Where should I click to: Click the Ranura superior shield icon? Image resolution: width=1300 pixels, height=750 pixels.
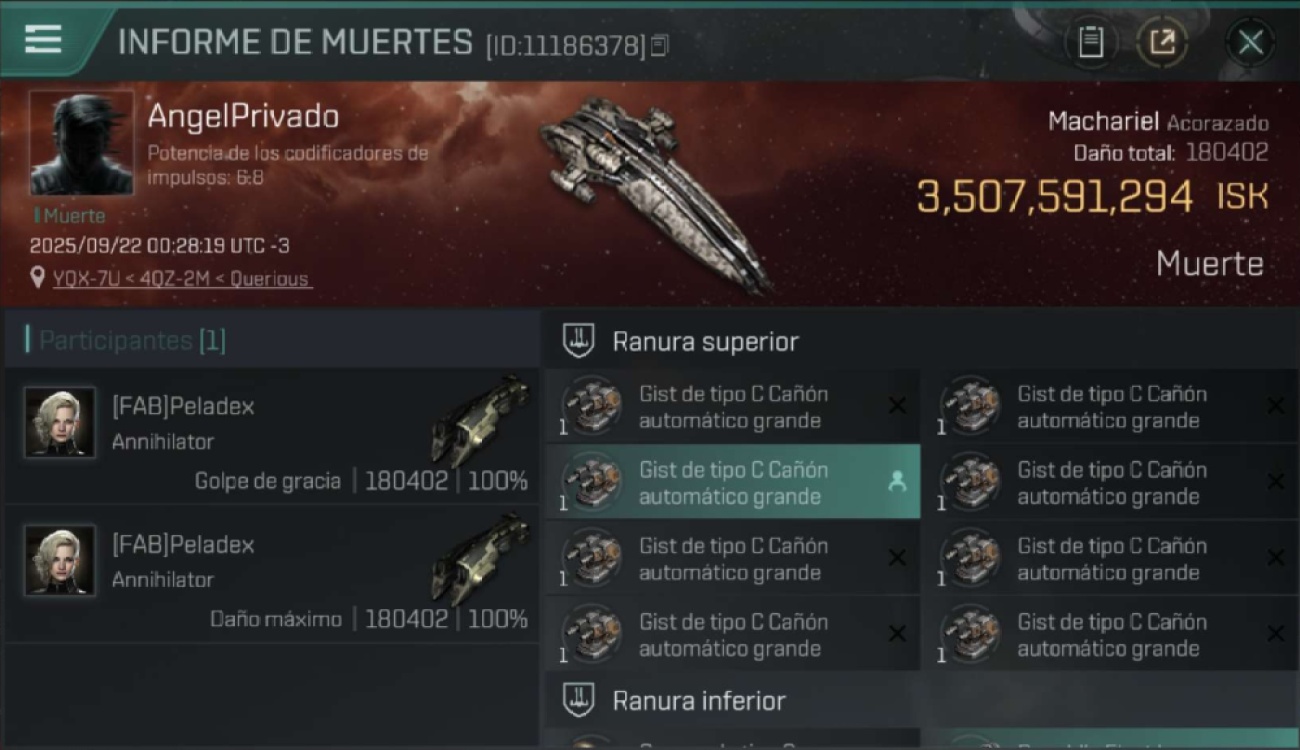pyautogui.click(x=579, y=341)
